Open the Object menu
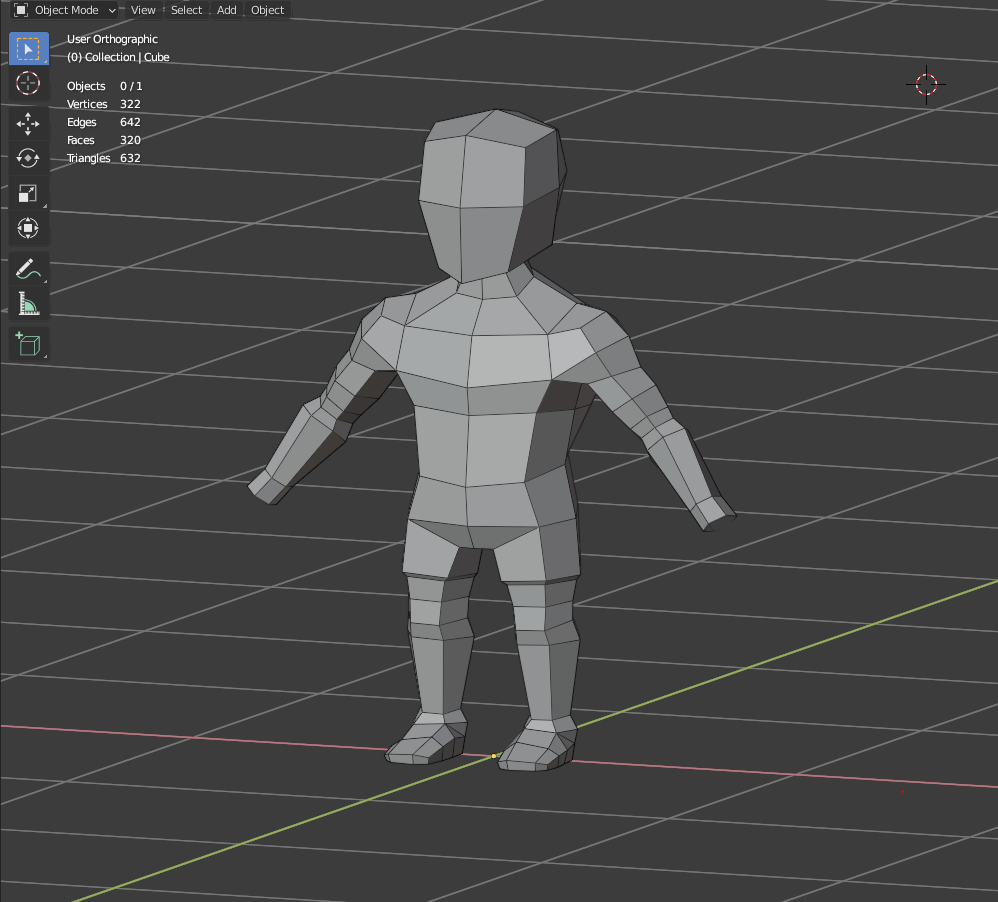 pos(267,10)
